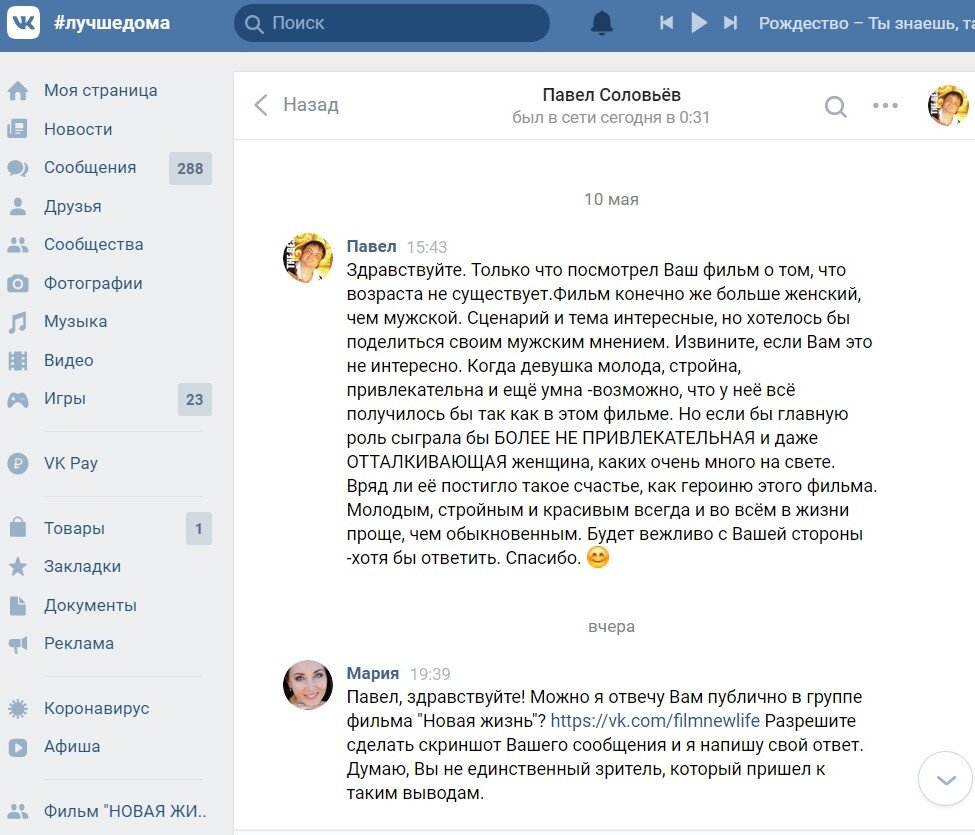Open Афиша section
The width and height of the screenshot is (975, 835).
(72, 746)
